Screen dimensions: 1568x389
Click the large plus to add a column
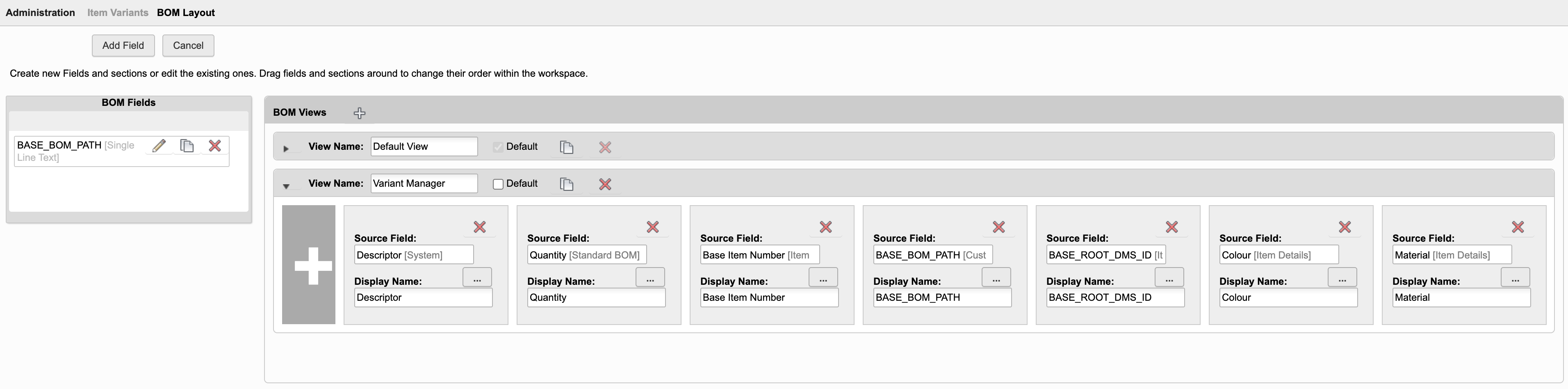click(x=309, y=265)
